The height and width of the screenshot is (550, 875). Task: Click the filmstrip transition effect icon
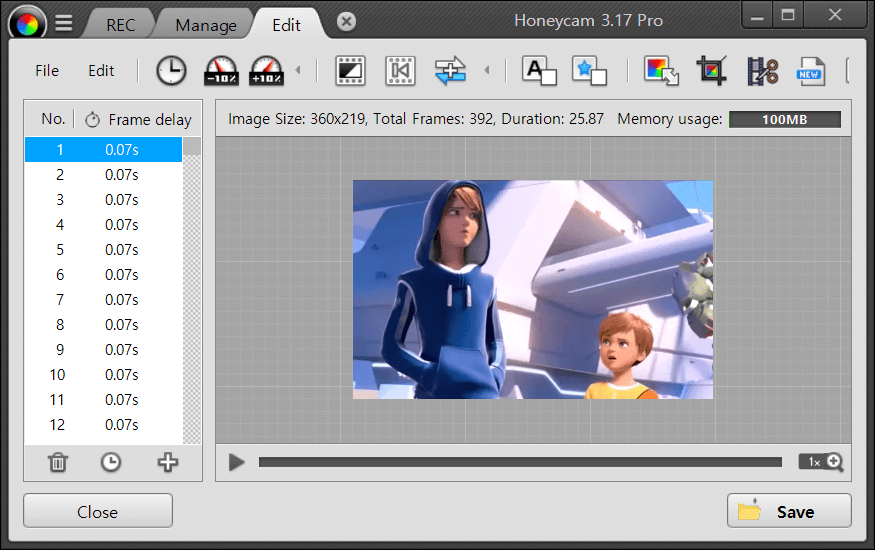coord(350,70)
